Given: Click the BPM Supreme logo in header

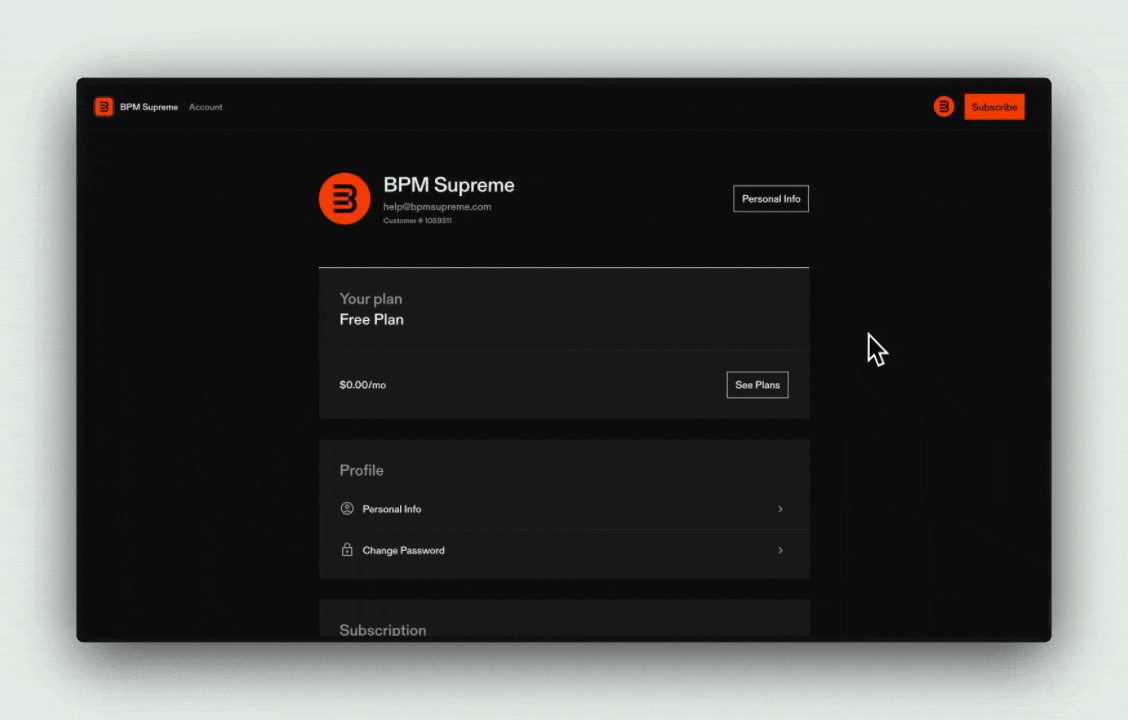Looking at the screenshot, I should pyautogui.click(x=104, y=106).
